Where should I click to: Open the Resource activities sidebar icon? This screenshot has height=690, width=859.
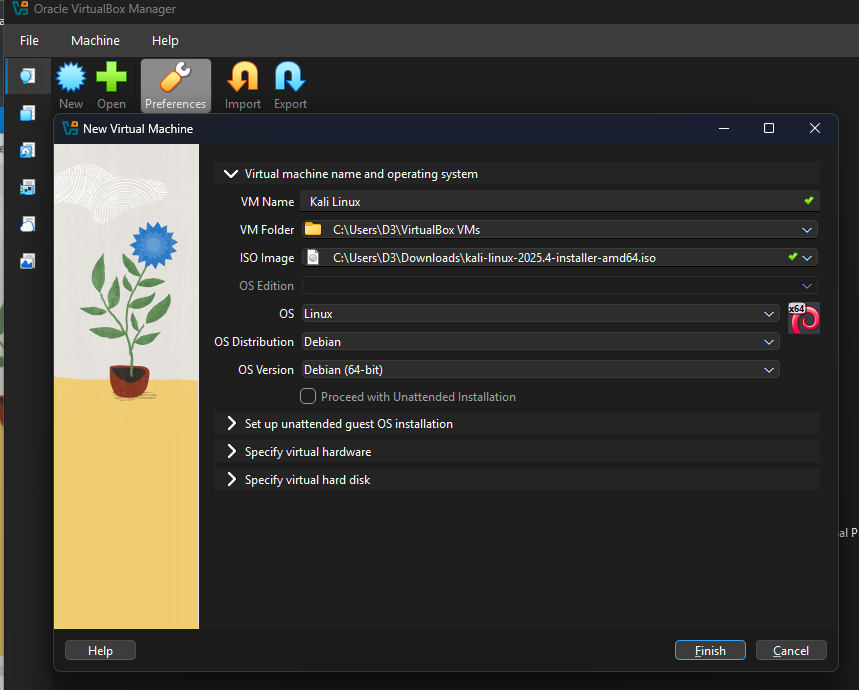[27, 261]
